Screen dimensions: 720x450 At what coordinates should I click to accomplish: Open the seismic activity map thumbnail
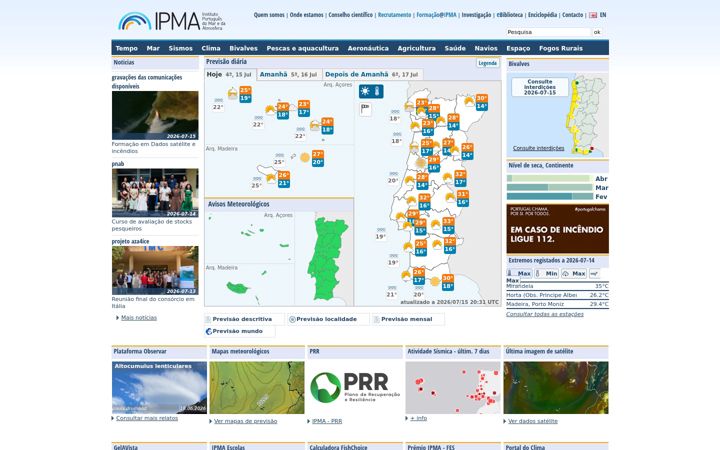tap(453, 388)
